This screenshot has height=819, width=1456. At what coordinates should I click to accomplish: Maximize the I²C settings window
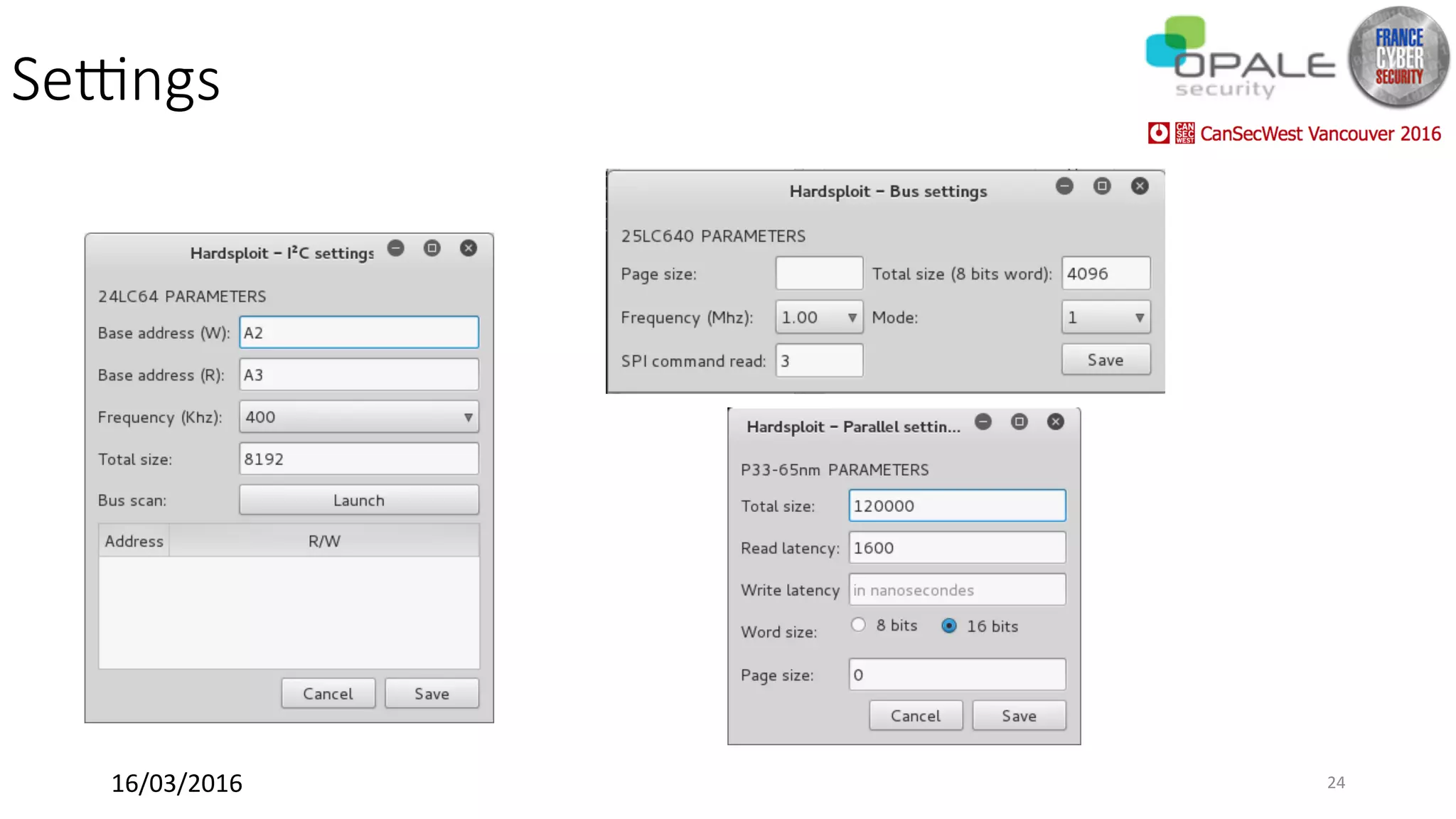pos(432,248)
